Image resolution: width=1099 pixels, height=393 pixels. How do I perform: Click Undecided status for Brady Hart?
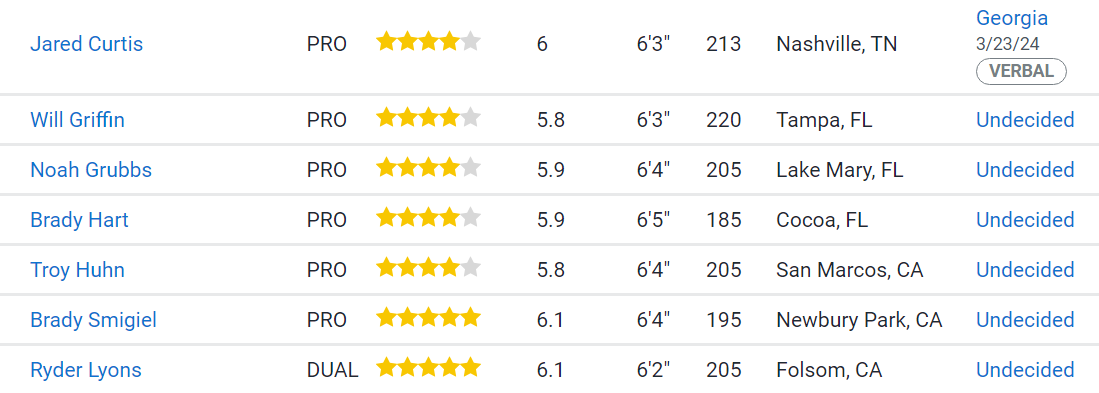point(1025,220)
